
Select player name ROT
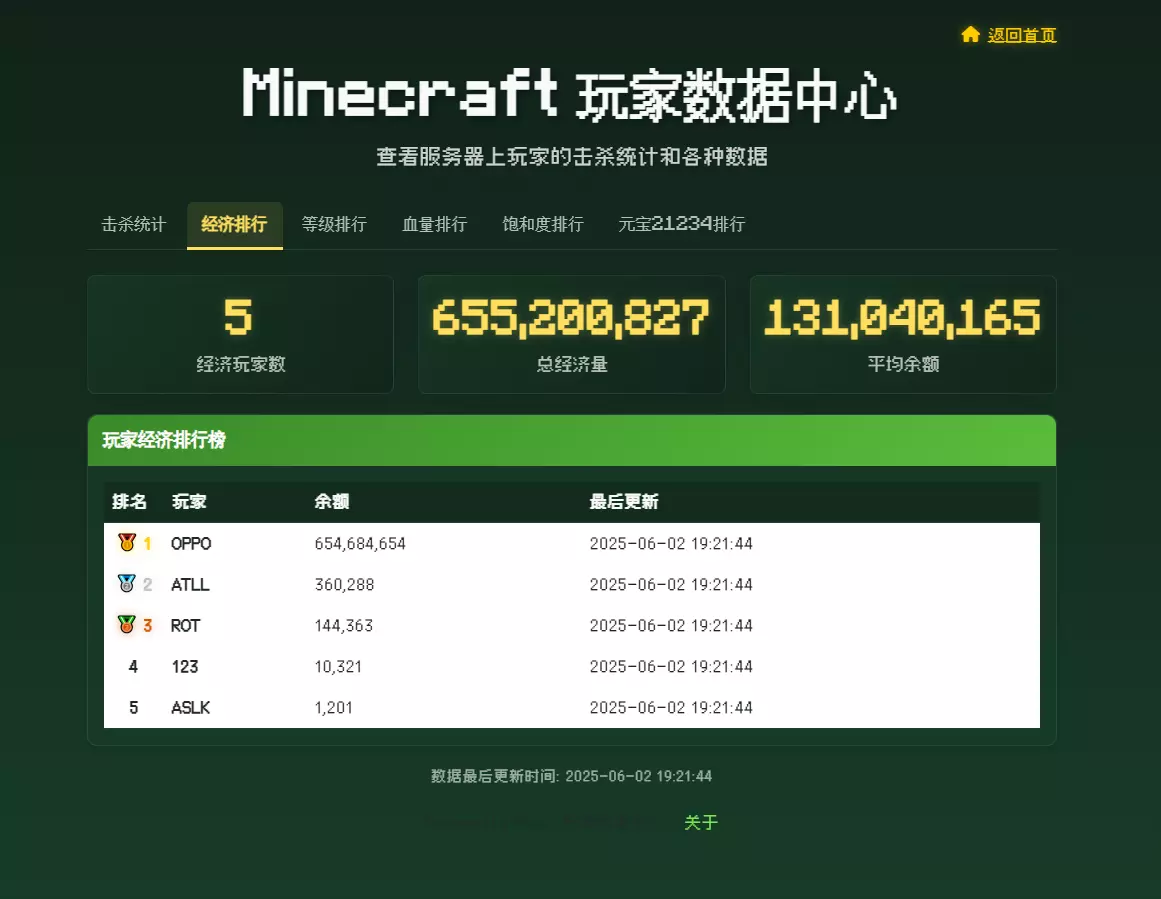coord(185,626)
